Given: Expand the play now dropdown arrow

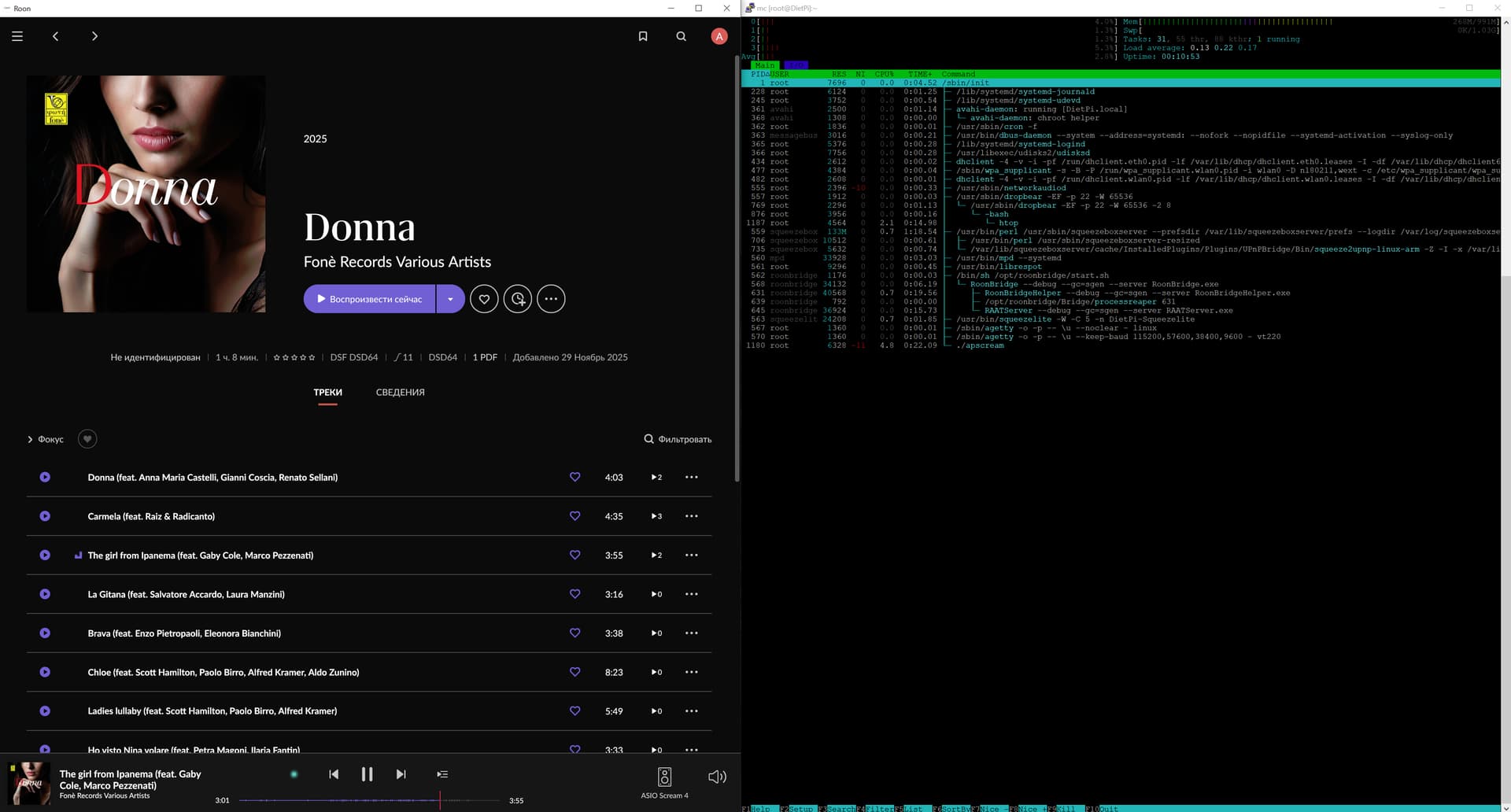Looking at the screenshot, I should 450,299.
